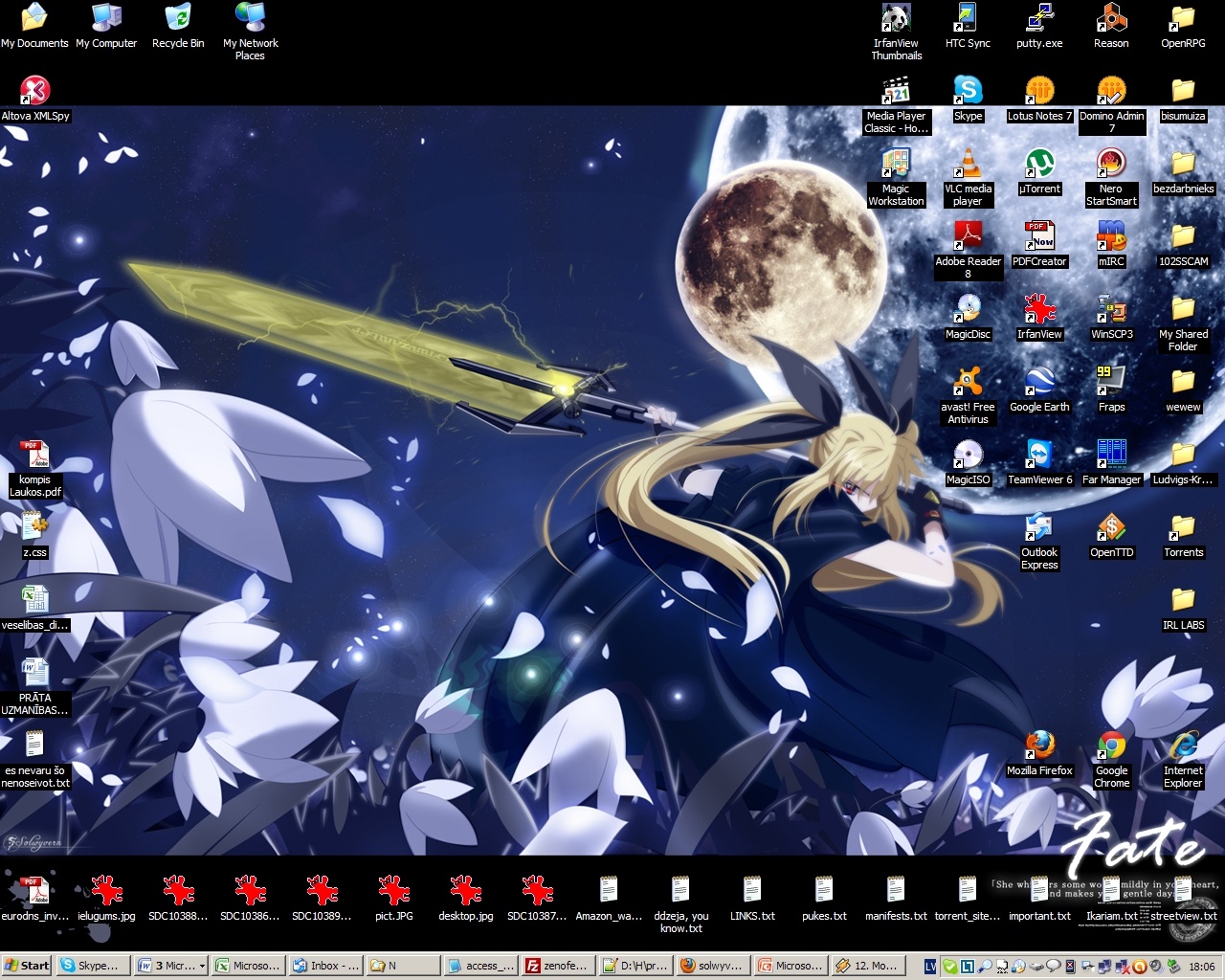Open the bezdarbnieks folder
1225x980 pixels.
[x=1183, y=171]
